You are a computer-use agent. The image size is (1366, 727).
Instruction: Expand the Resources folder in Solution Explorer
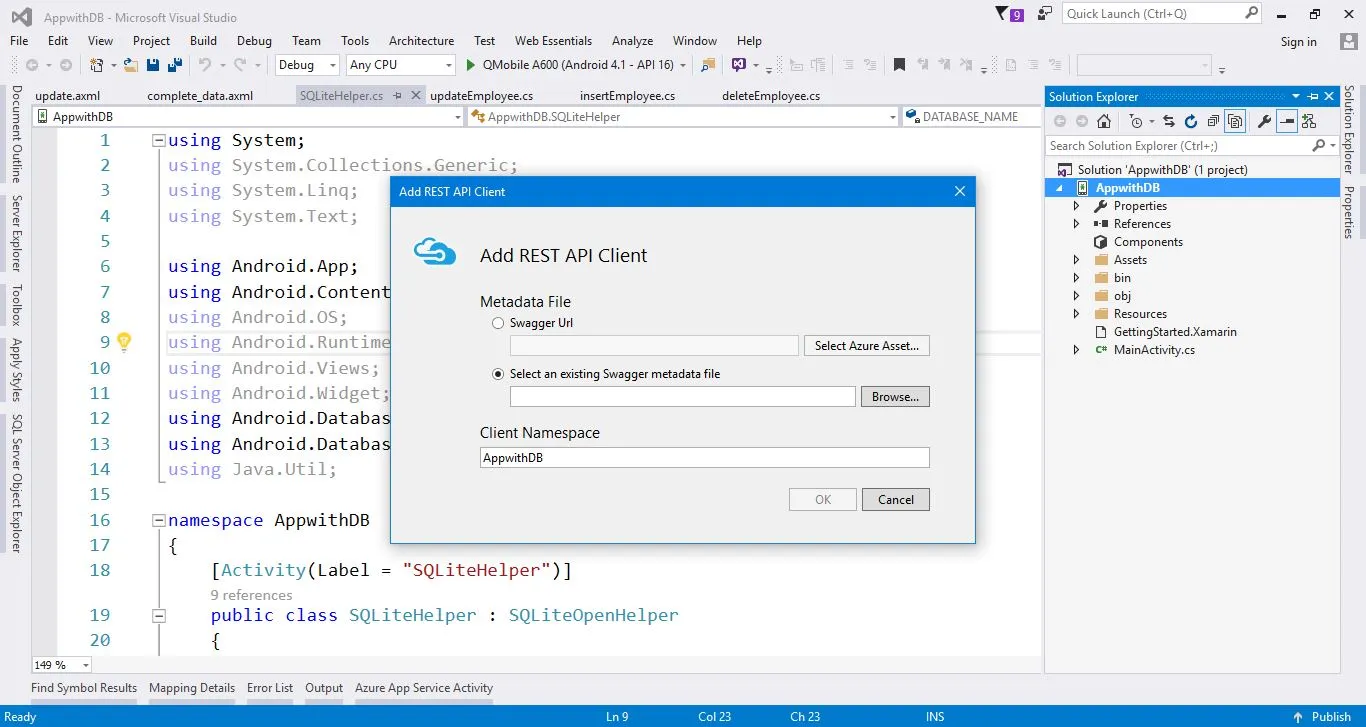(x=1076, y=314)
